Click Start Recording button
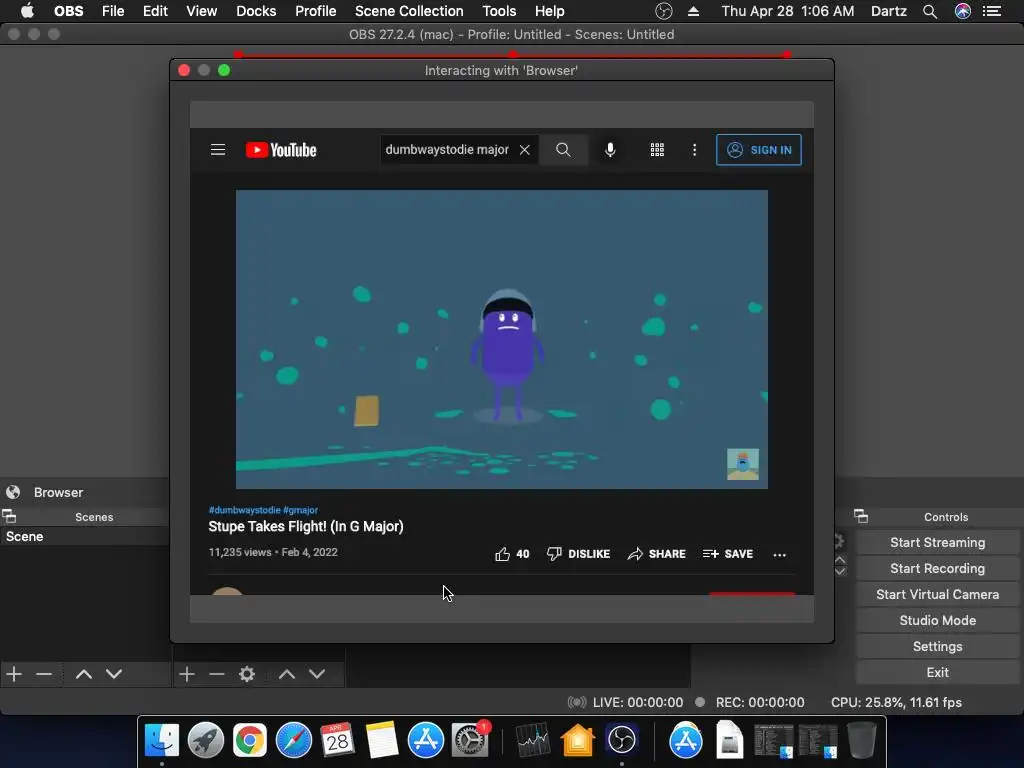Image resolution: width=1024 pixels, height=768 pixels. coord(937,569)
